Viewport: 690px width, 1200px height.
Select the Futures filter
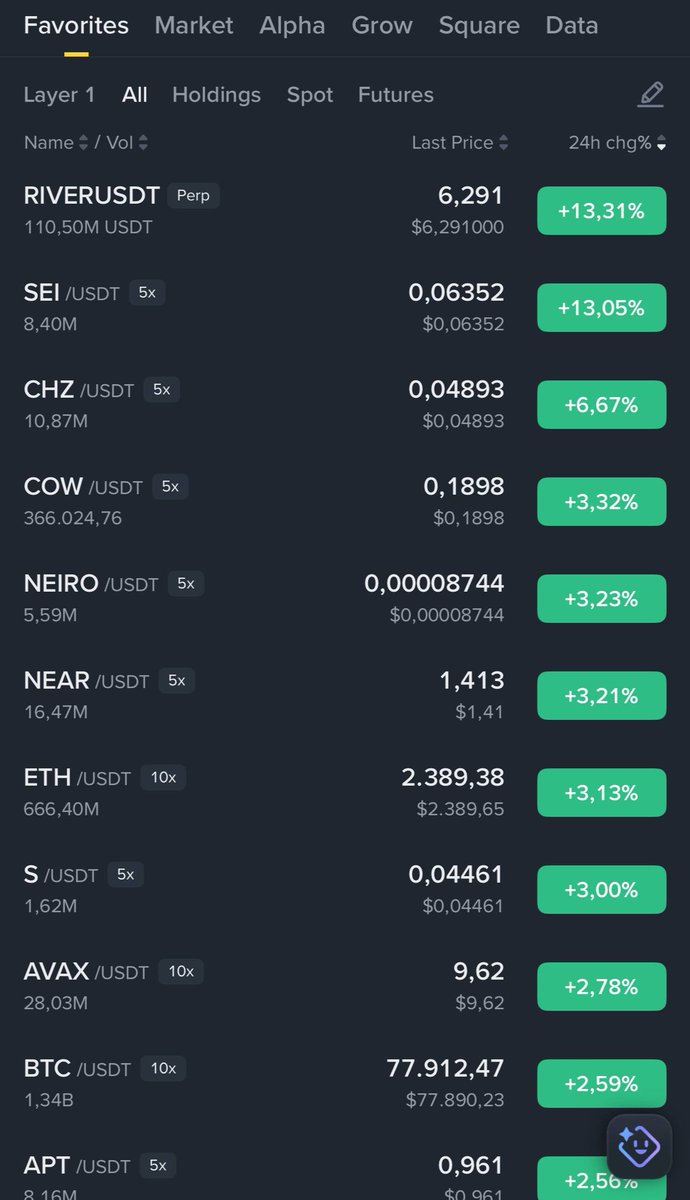coord(396,95)
